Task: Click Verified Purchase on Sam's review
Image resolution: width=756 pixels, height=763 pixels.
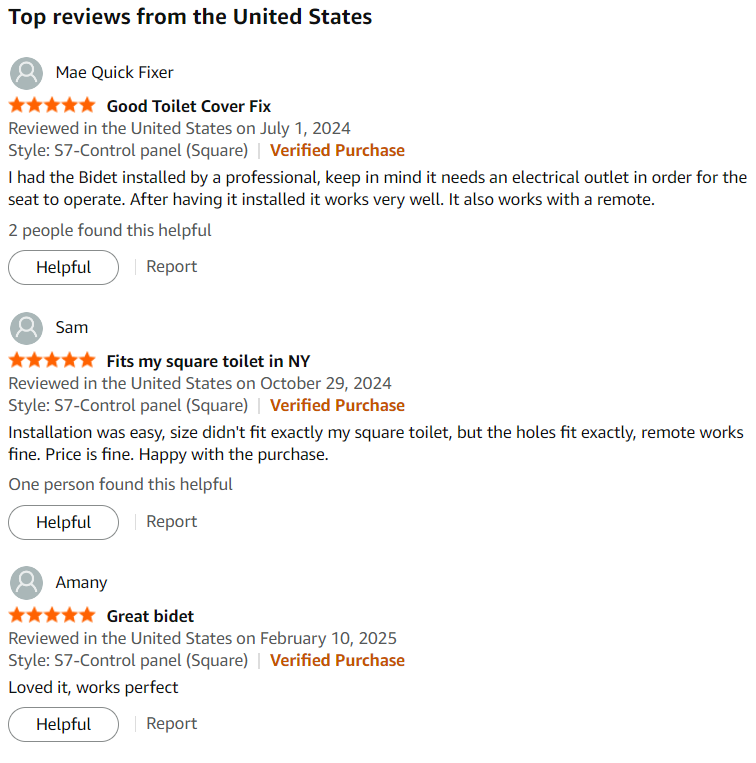Action: tap(337, 406)
